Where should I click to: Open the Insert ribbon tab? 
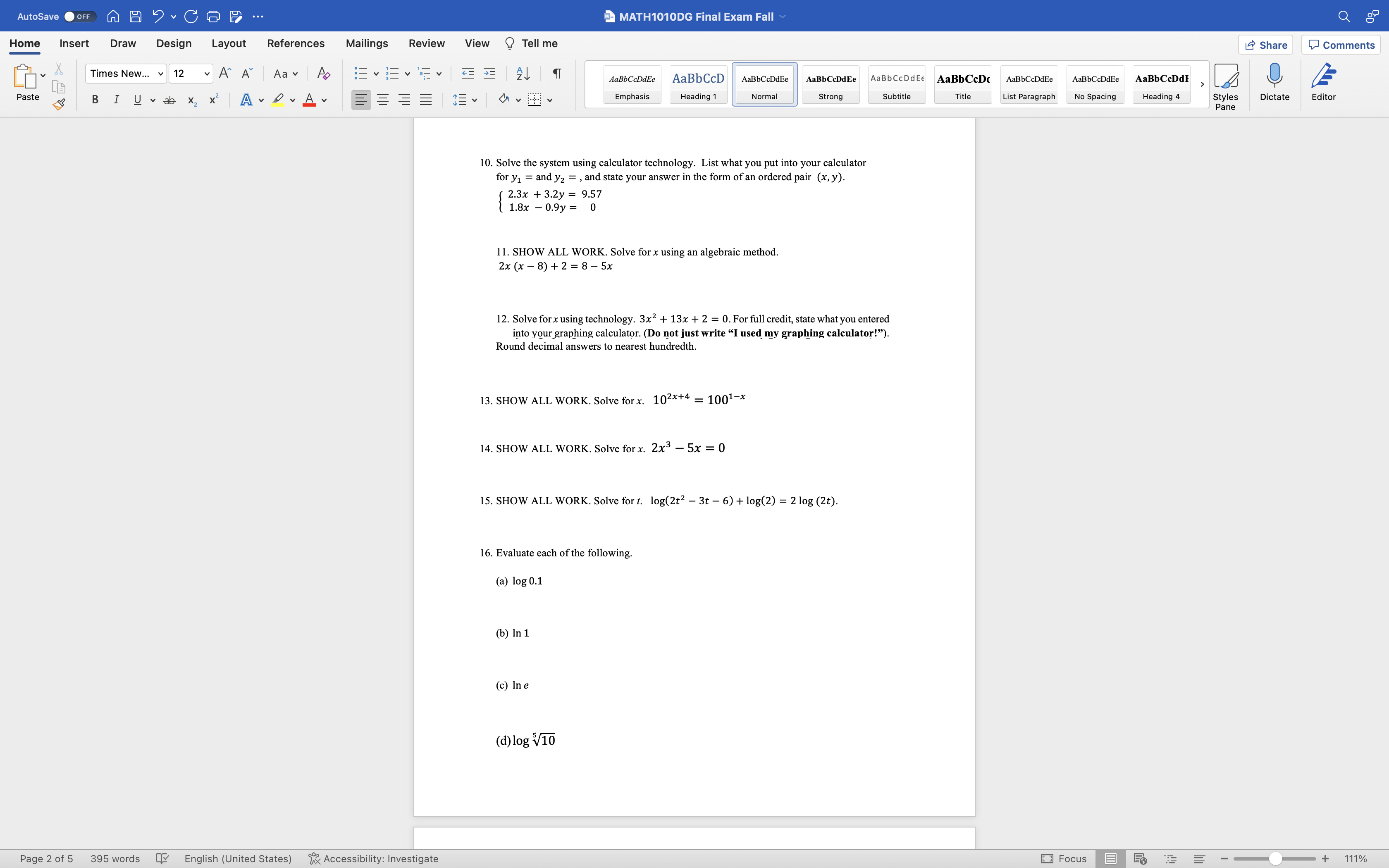tap(74, 43)
